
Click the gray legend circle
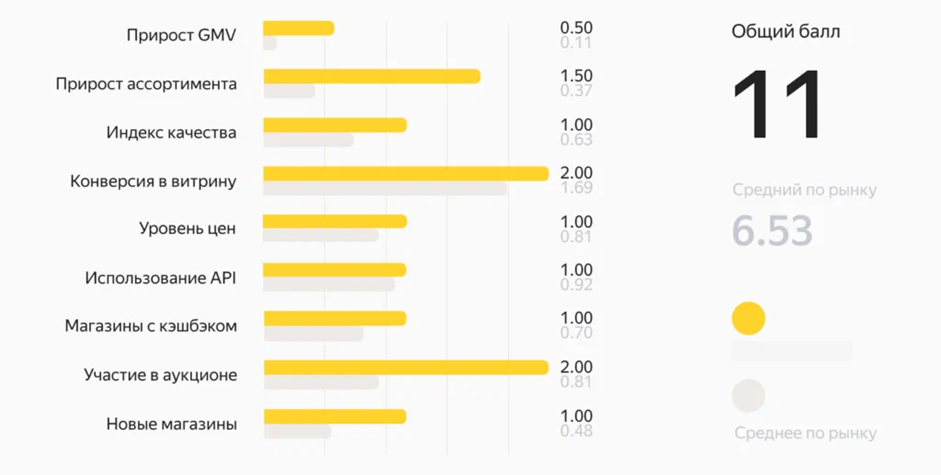click(x=748, y=396)
